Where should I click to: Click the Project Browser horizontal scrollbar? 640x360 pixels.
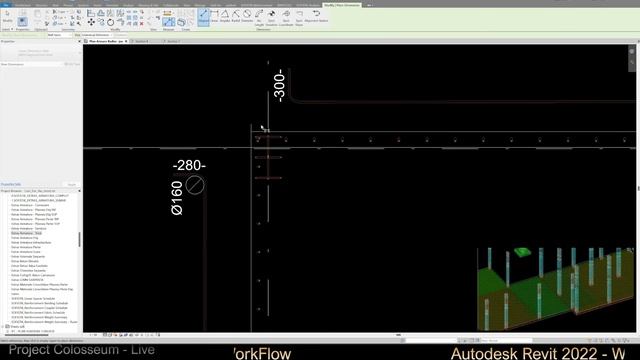27,335
